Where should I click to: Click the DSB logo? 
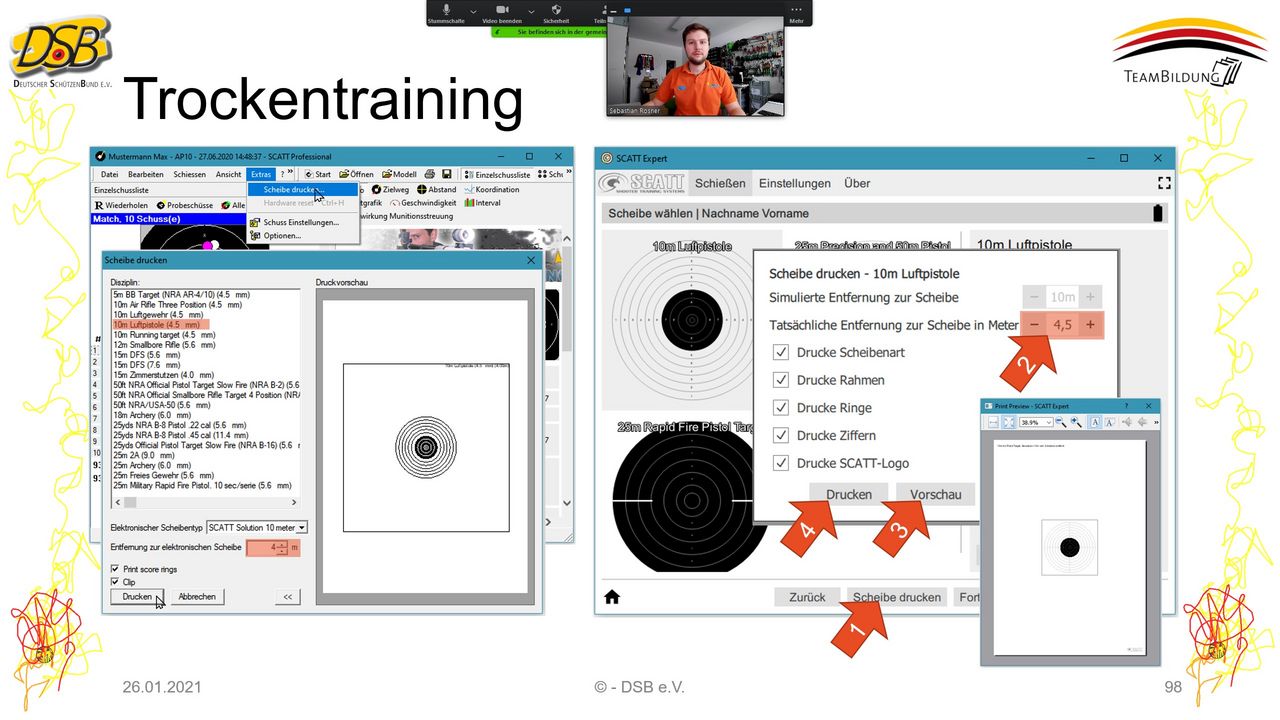tap(62, 52)
